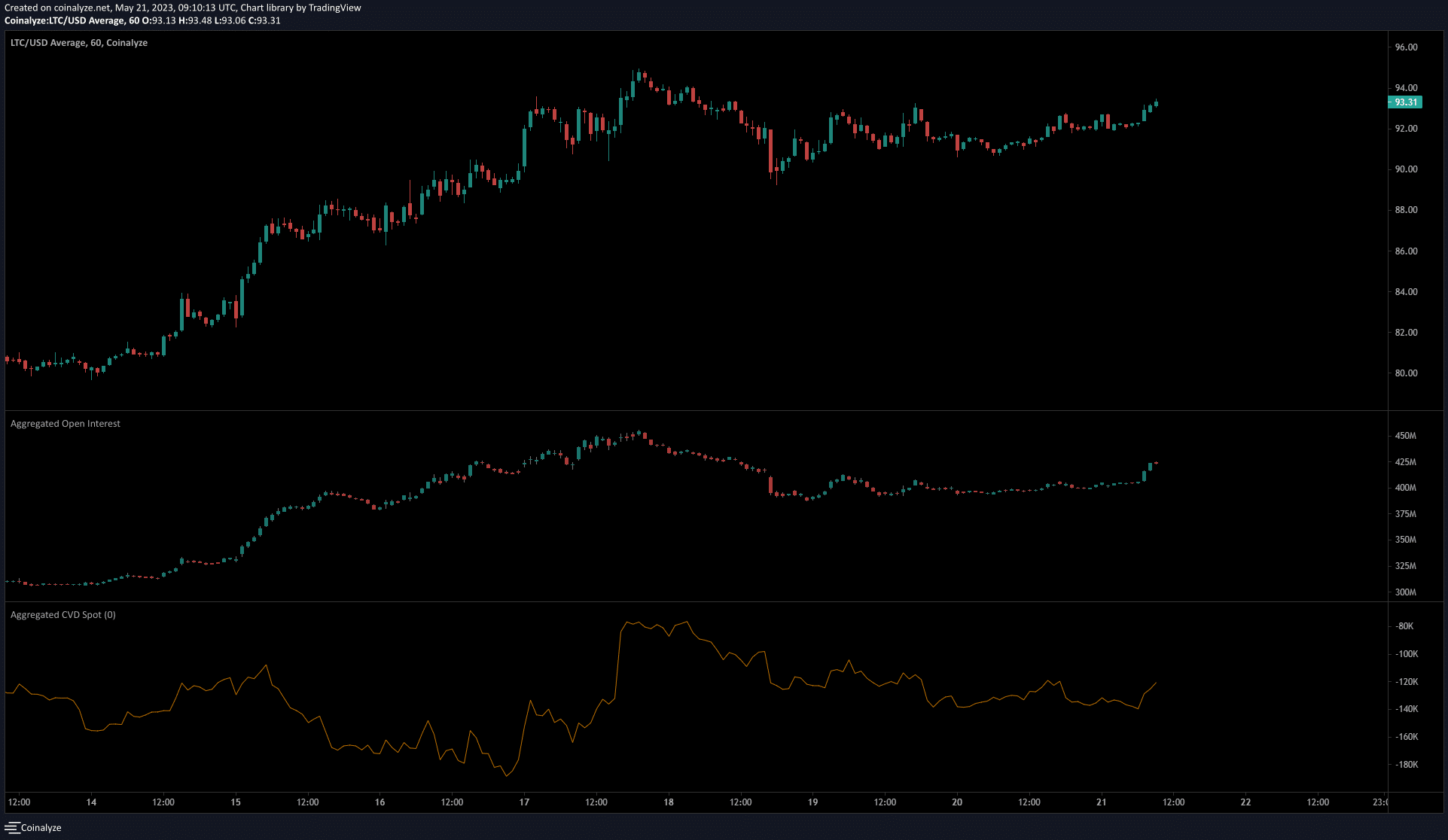Click the -180K CVD axis label
Viewport: 1448px width, 840px height.
[x=1407, y=765]
